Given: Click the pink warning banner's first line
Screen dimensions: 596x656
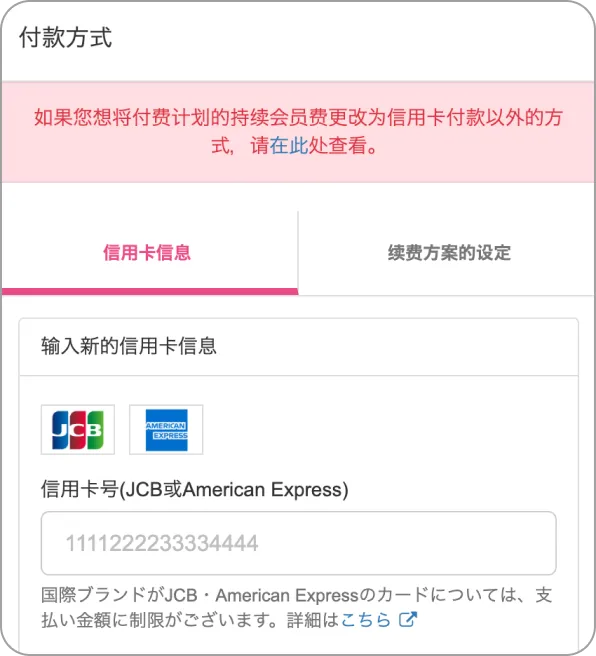Looking at the screenshot, I should [x=298, y=117].
